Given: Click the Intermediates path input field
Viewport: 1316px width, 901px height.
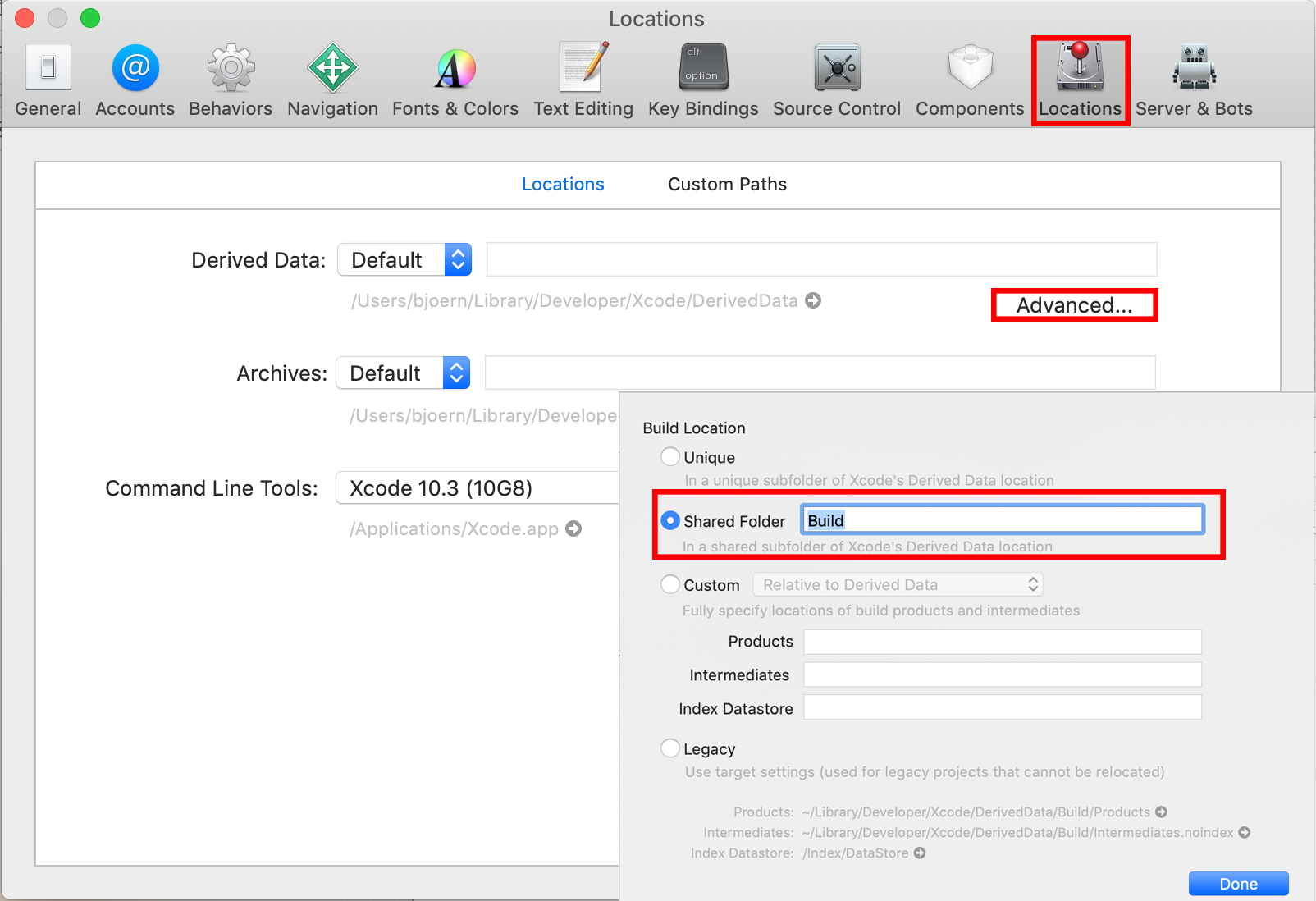Looking at the screenshot, I should point(1001,675).
